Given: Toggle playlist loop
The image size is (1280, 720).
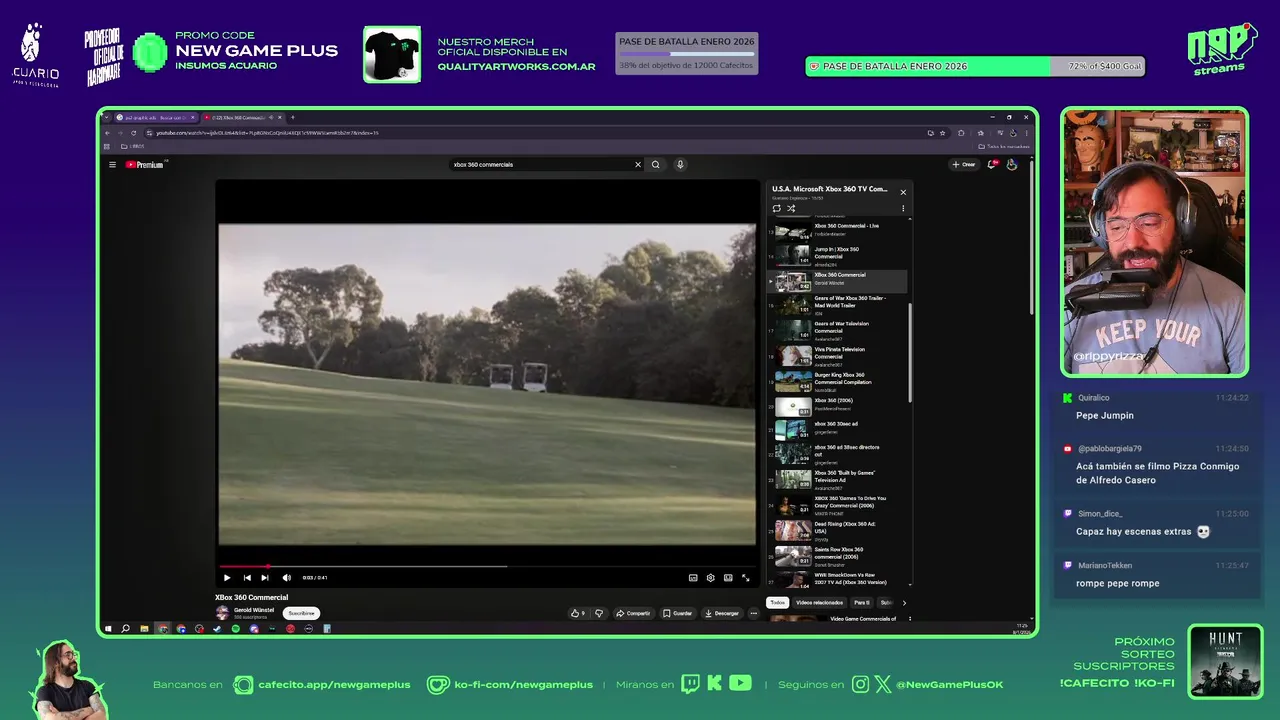Looking at the screenshot, I should [776, 208].
